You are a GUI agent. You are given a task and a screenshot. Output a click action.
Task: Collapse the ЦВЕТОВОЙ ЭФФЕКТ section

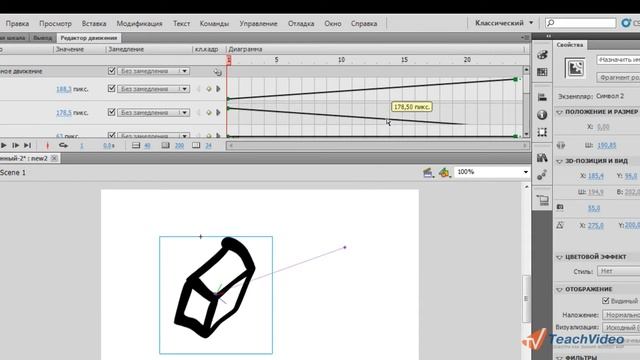(x=560, y=257)
